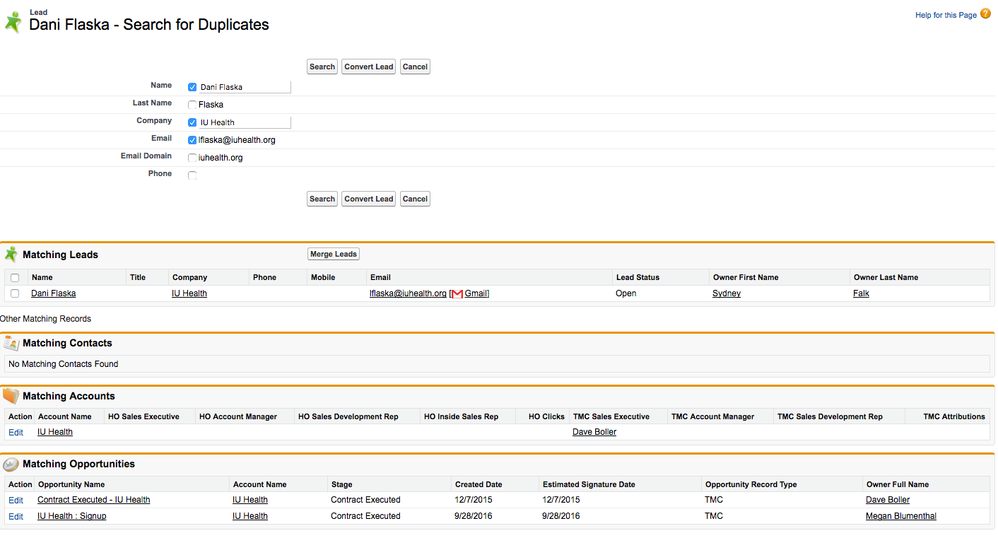
Task: Open the Dave Boller TMC Sales Executive link
Action: pos(594,432)
